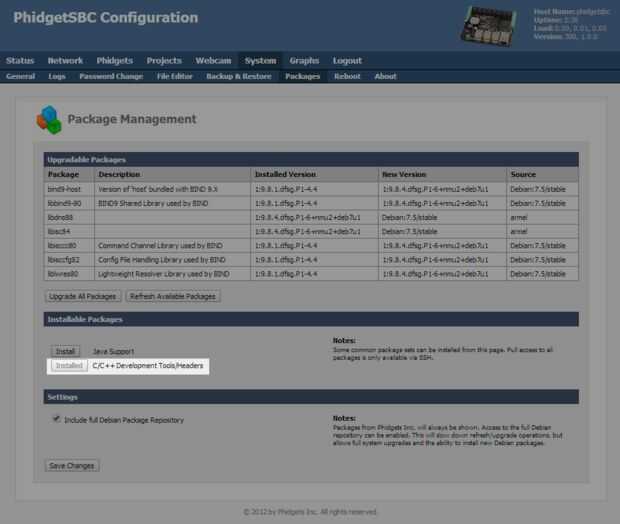620x524 pixels.
Task: Click Logout in the main menu
Action: tap(347, 61)
